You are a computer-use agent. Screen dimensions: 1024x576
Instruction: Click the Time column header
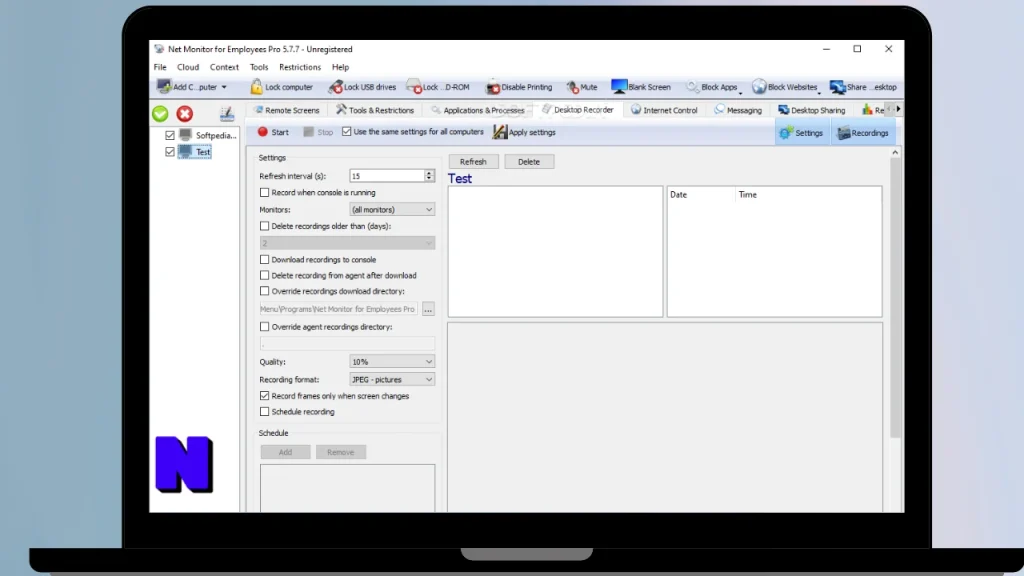(807, 195)
